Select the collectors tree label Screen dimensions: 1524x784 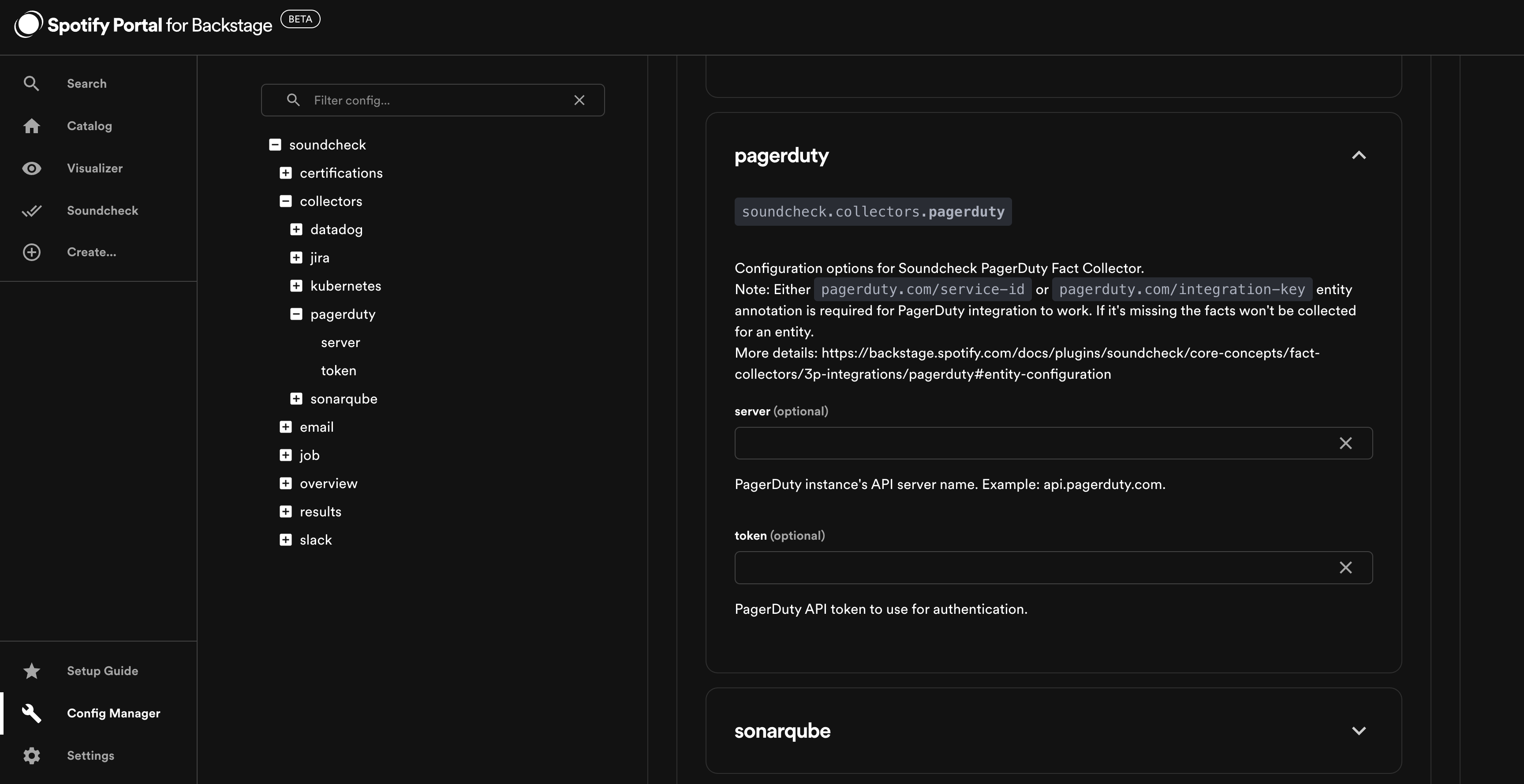[331, 201]
